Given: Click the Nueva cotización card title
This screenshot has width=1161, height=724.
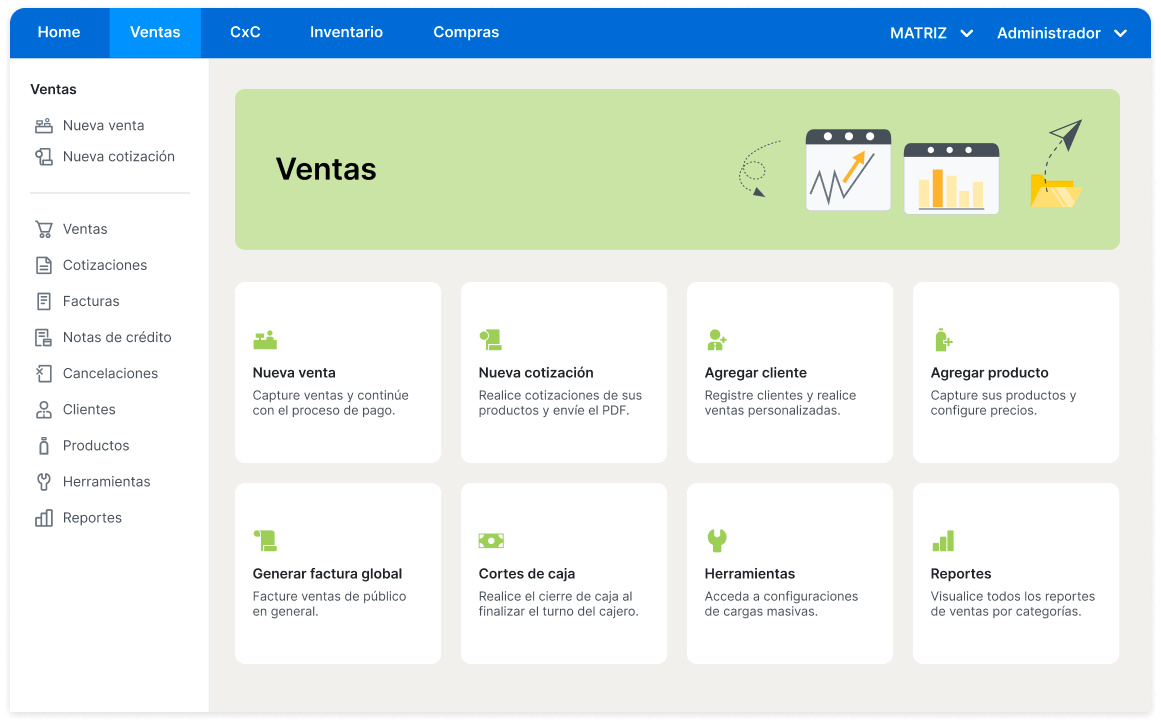Looking at the screenshot, I should [x=536, y=373].
